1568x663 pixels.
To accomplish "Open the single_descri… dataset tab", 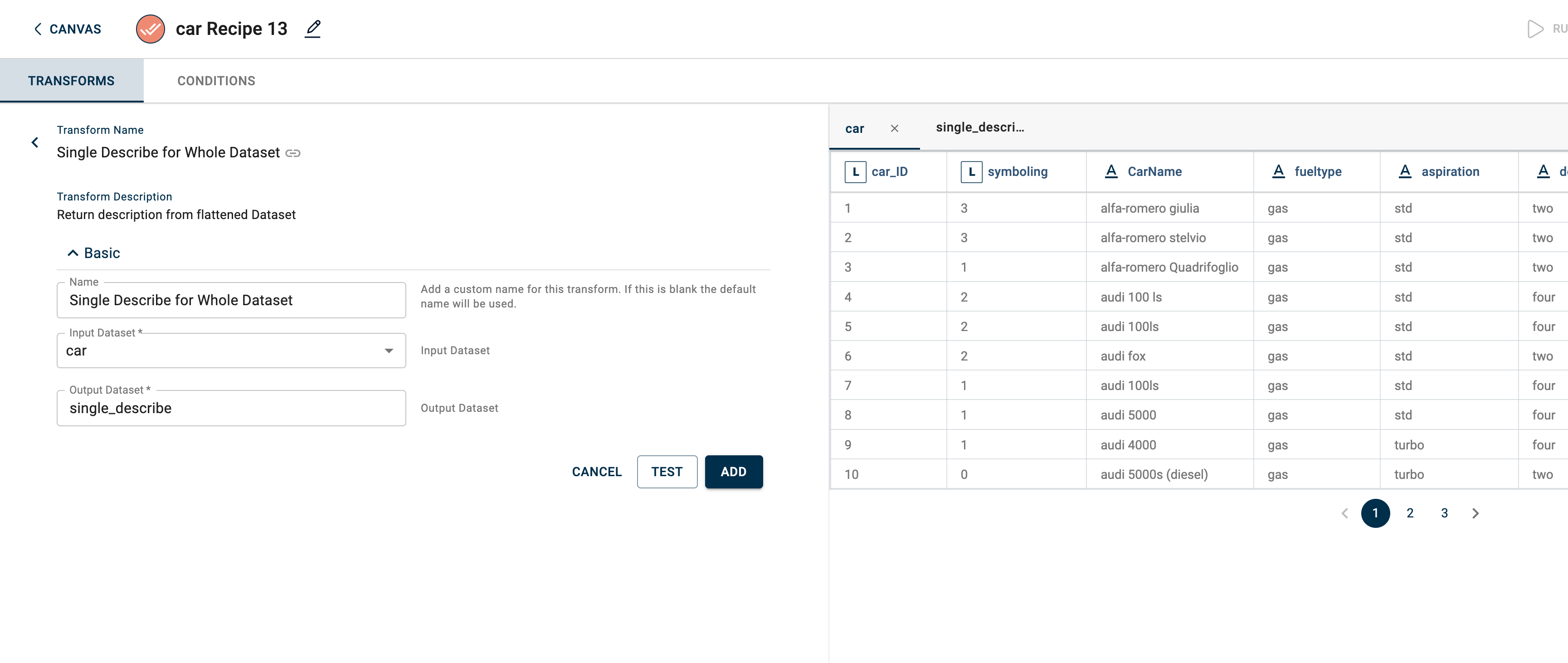I will (979, 127).
